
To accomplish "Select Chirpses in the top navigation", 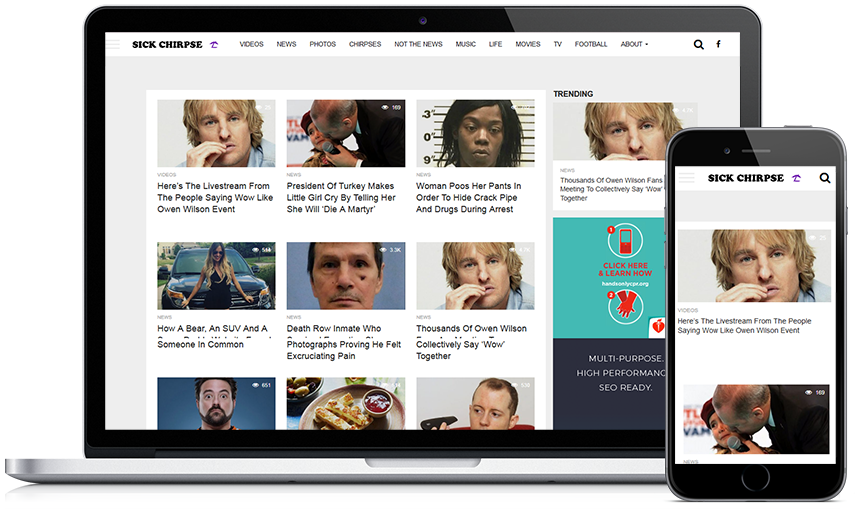I will tap(365, 44).
